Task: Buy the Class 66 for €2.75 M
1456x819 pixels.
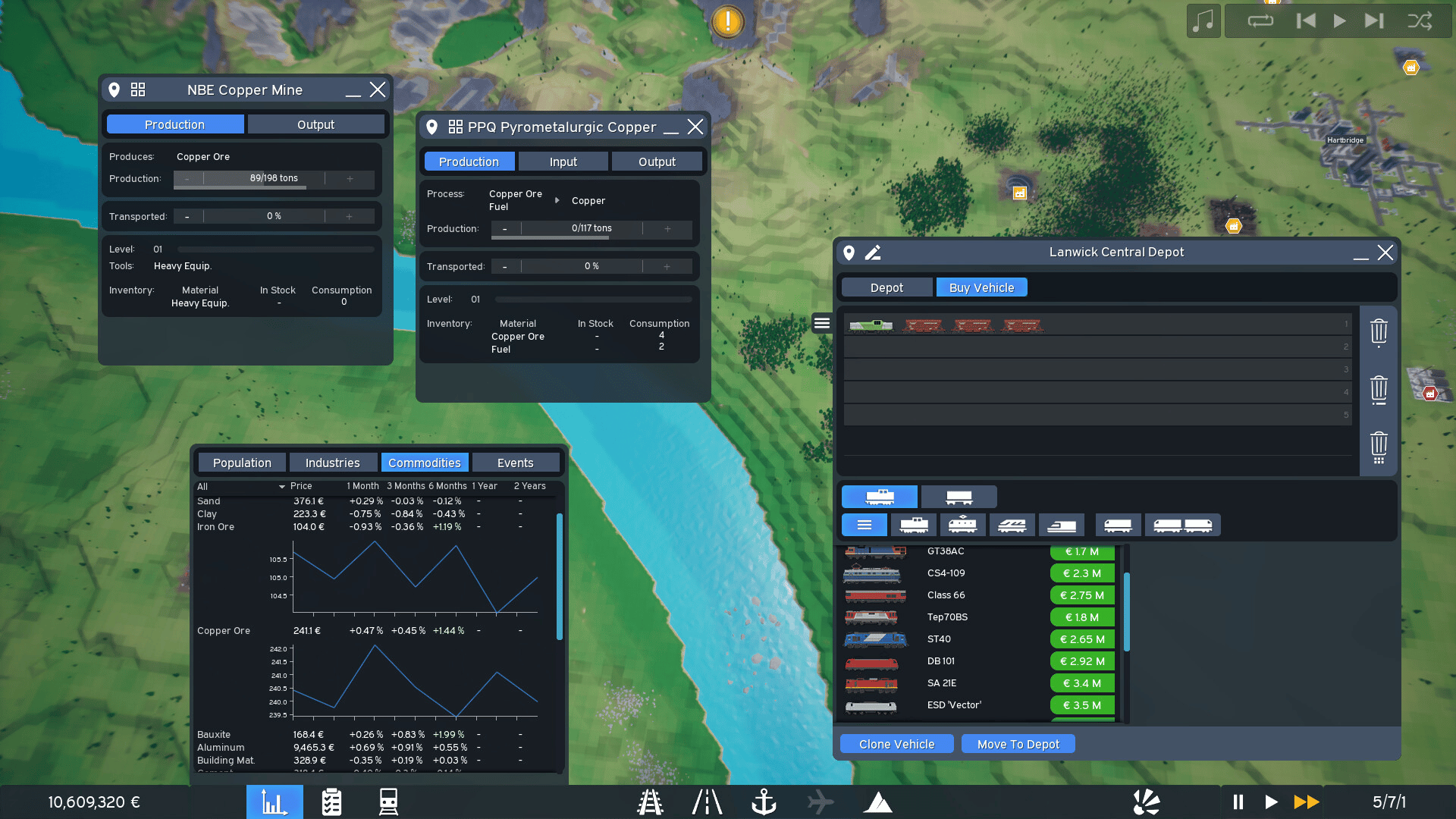Action: pyautogui.click(x=1081, y=595)
